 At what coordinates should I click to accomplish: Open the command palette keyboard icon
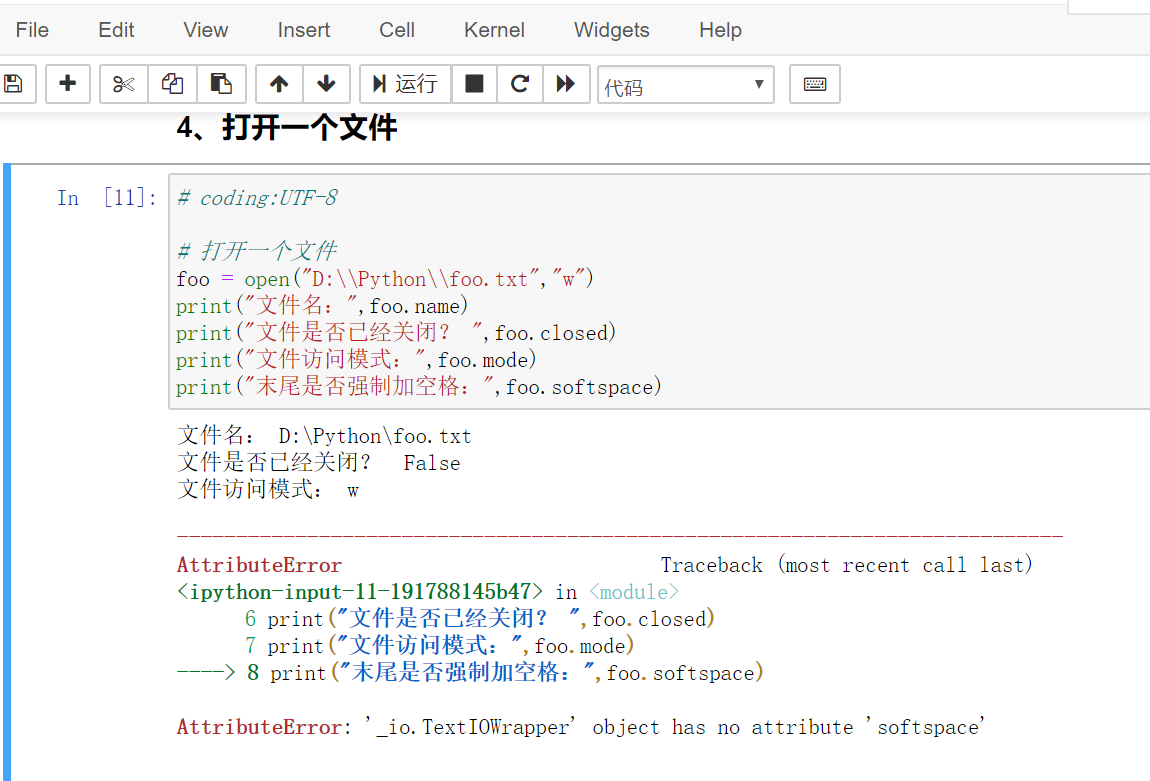814,84
